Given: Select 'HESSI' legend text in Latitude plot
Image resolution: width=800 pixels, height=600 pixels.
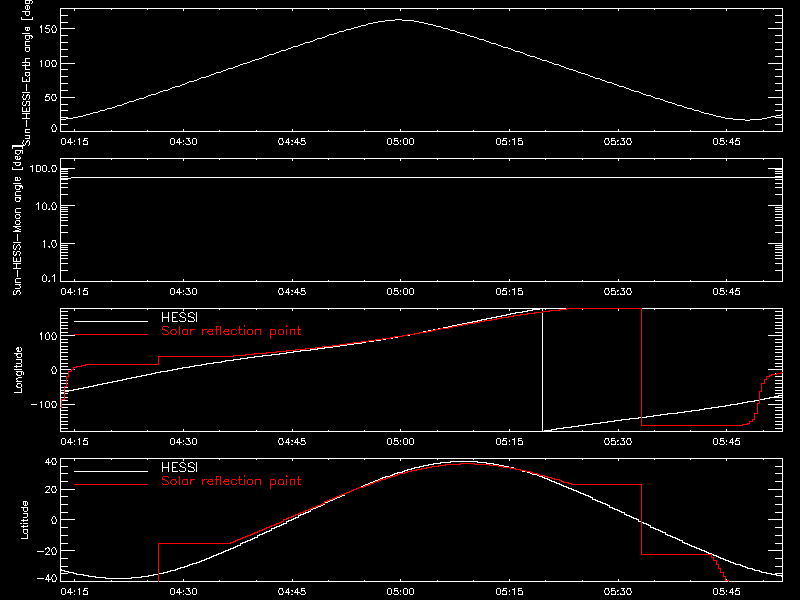Looking at the screenshot, I should click(x=179, y=467).
